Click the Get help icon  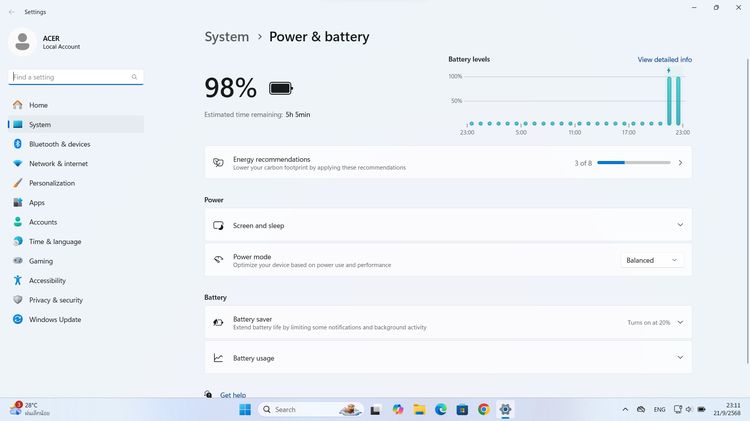208,394
